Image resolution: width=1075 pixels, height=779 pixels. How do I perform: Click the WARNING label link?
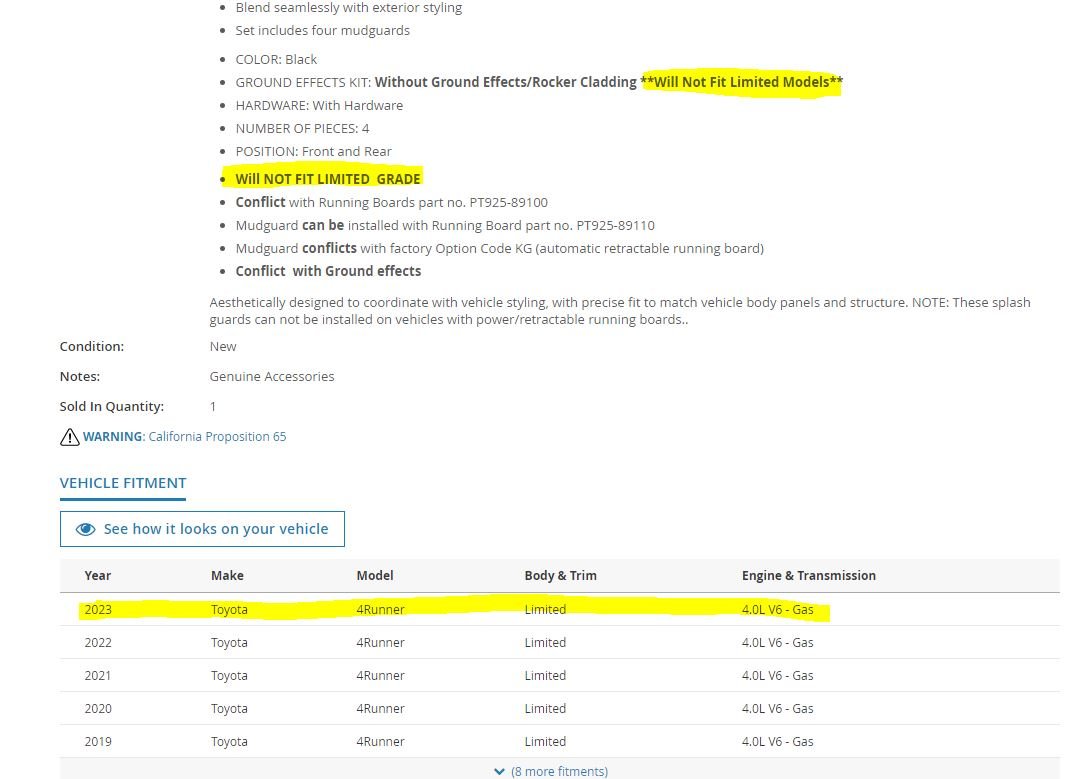(113, 437)
